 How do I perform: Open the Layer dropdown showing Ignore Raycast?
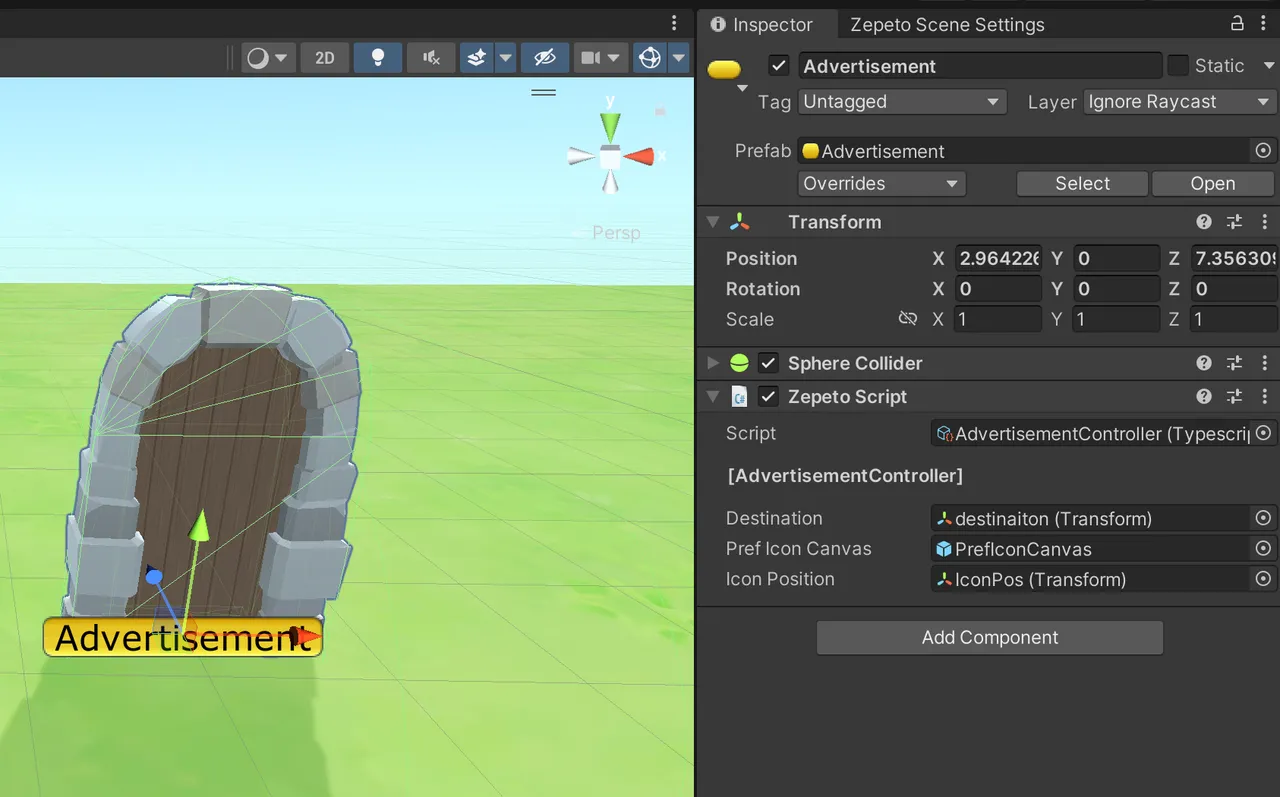(1179, 101)
